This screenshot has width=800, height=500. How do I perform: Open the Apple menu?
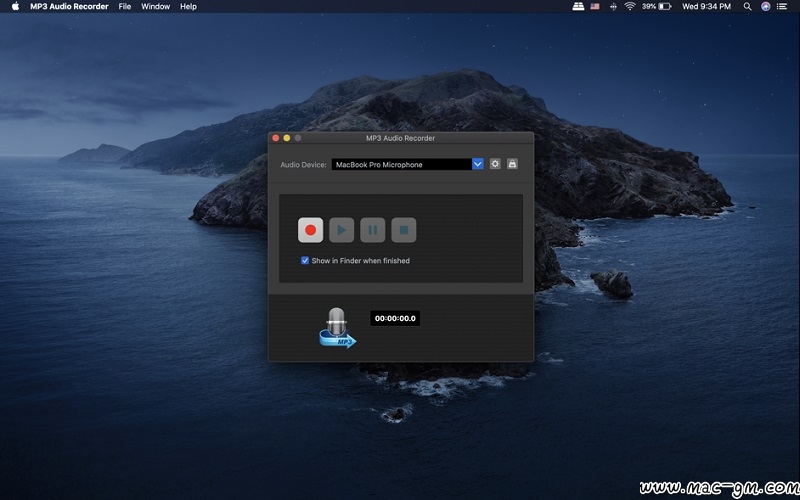15,7
